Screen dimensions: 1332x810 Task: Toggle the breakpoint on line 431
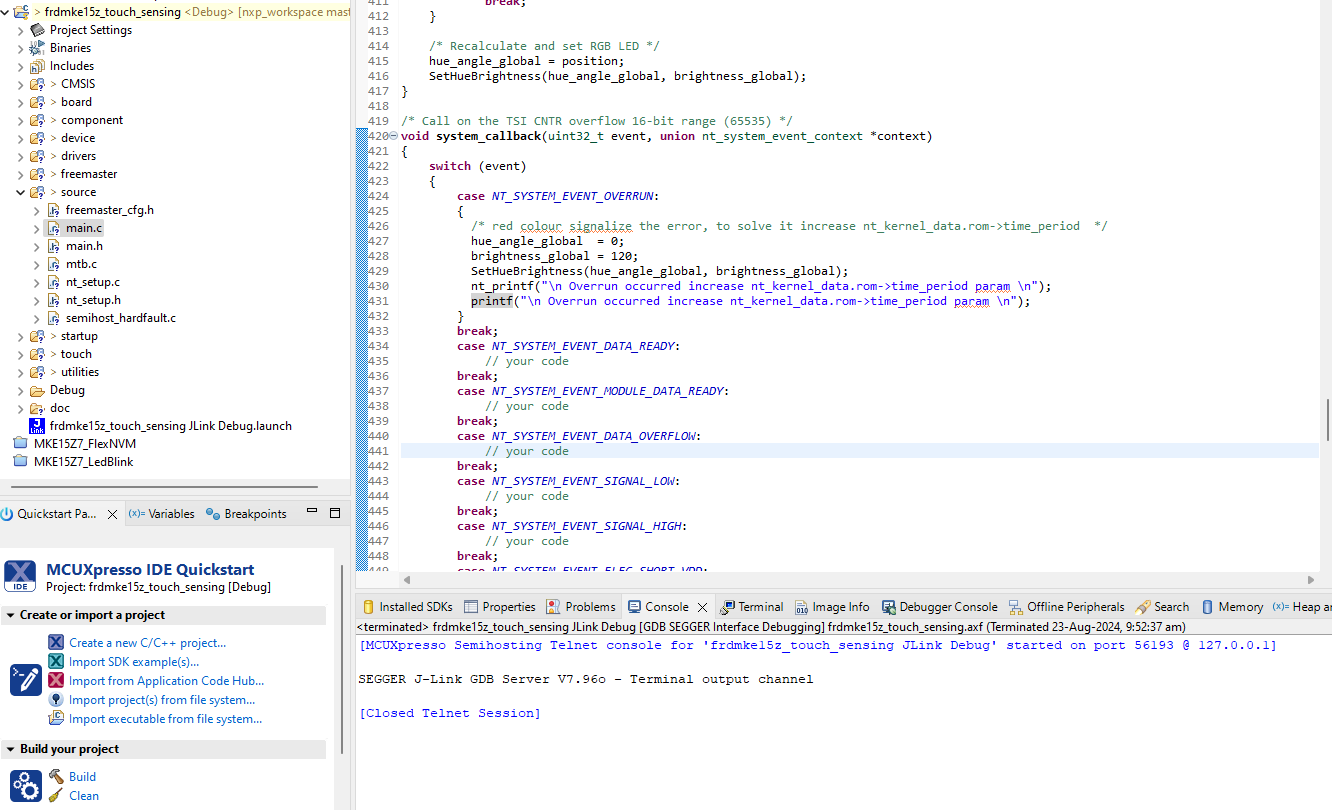coord(363,300)
